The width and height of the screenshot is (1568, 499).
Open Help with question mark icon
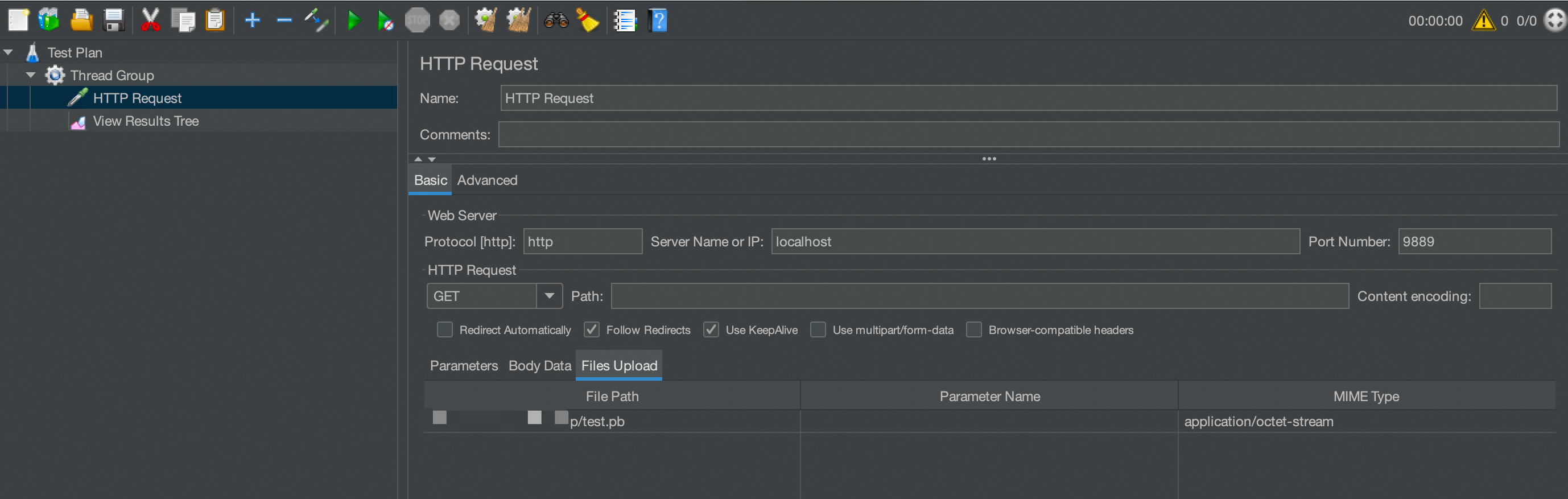659,20
